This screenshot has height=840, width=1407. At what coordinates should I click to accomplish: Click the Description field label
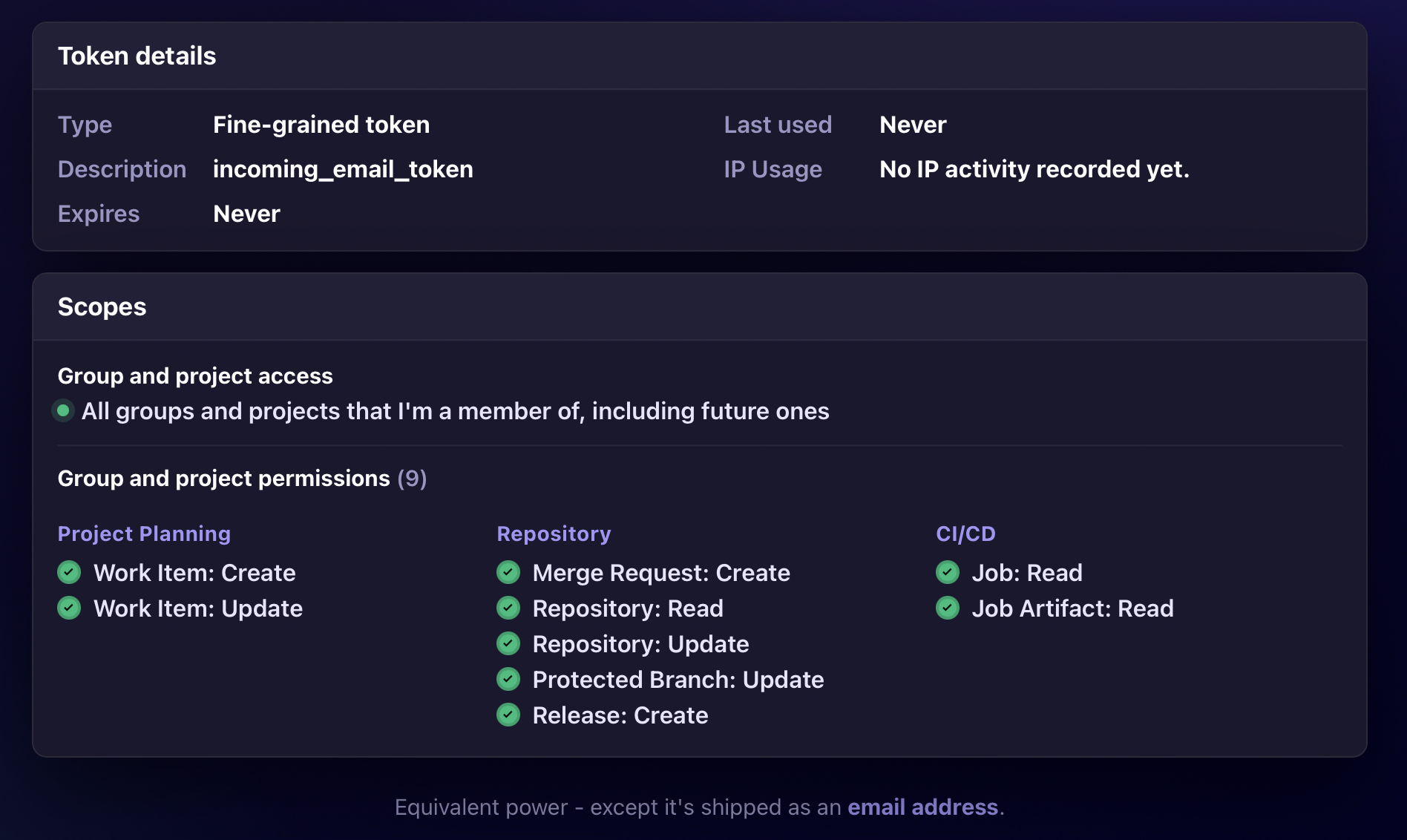122,169
